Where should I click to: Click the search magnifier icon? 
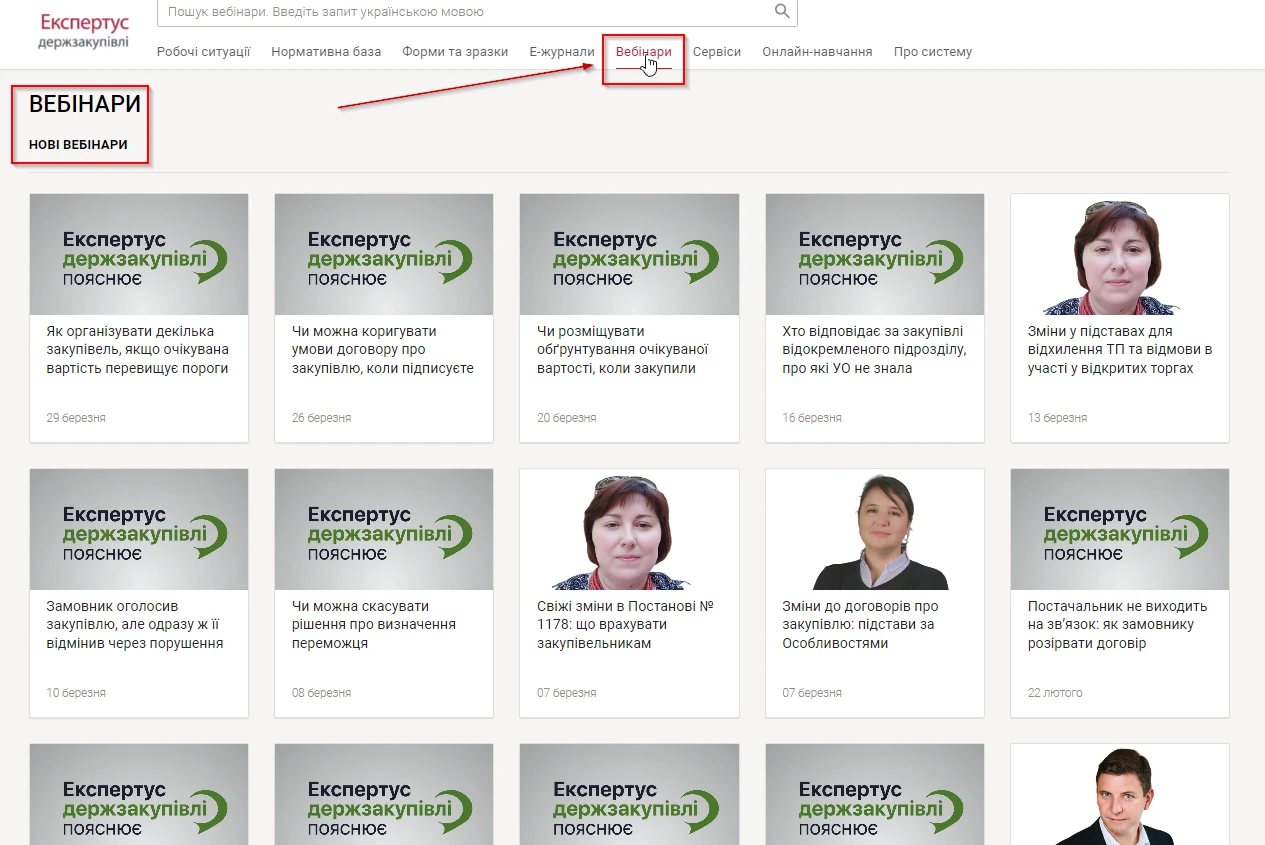[x=782, y=12]
